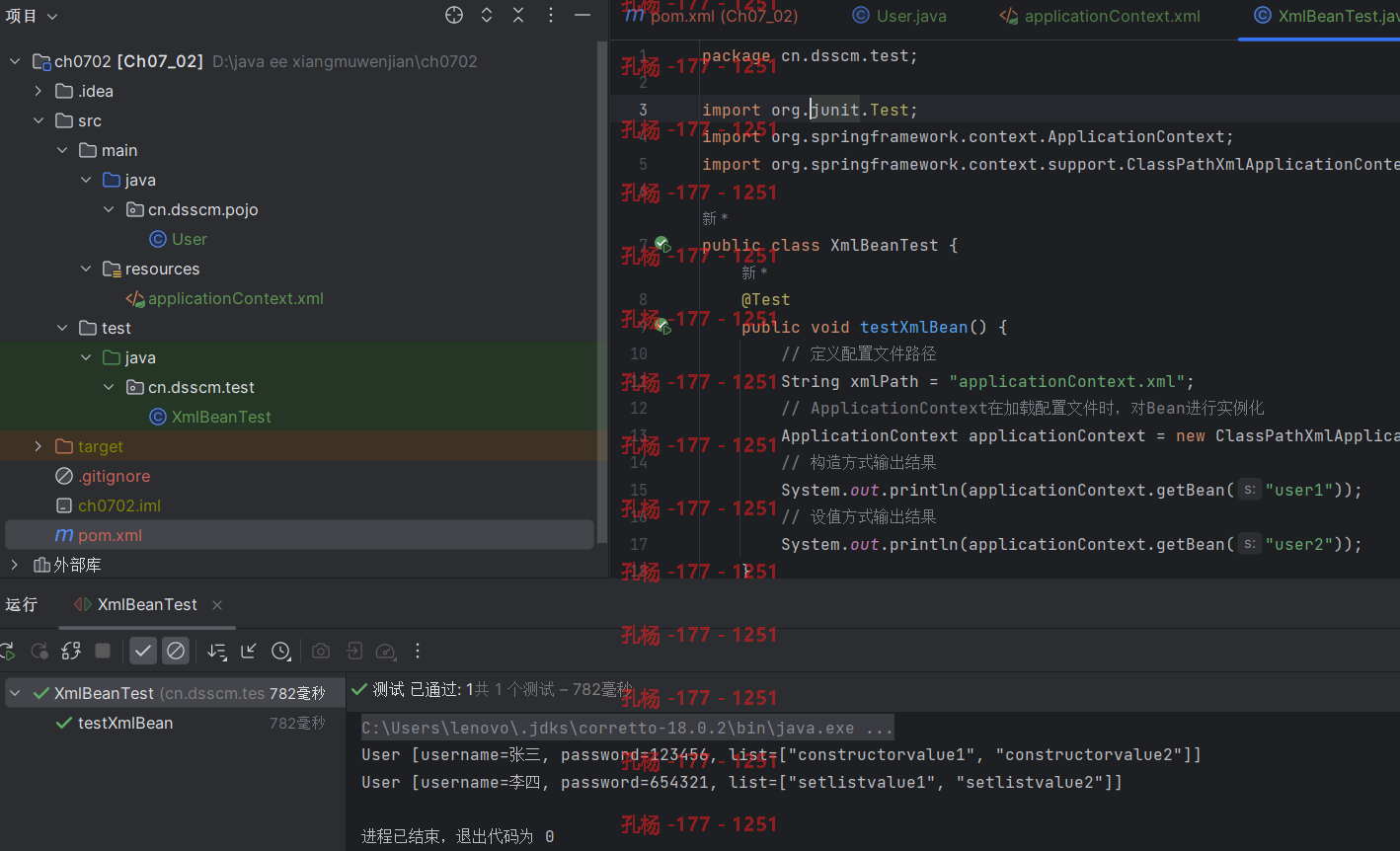Viewport: 1400px width, 851px height.
Task: Click the s: parameter hint before "user2"
Action: click(x=1249, y=544)
